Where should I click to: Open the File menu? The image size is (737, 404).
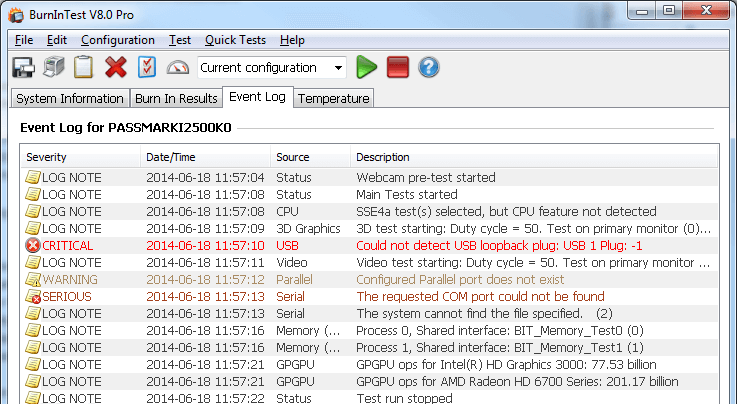pos(24,40)
